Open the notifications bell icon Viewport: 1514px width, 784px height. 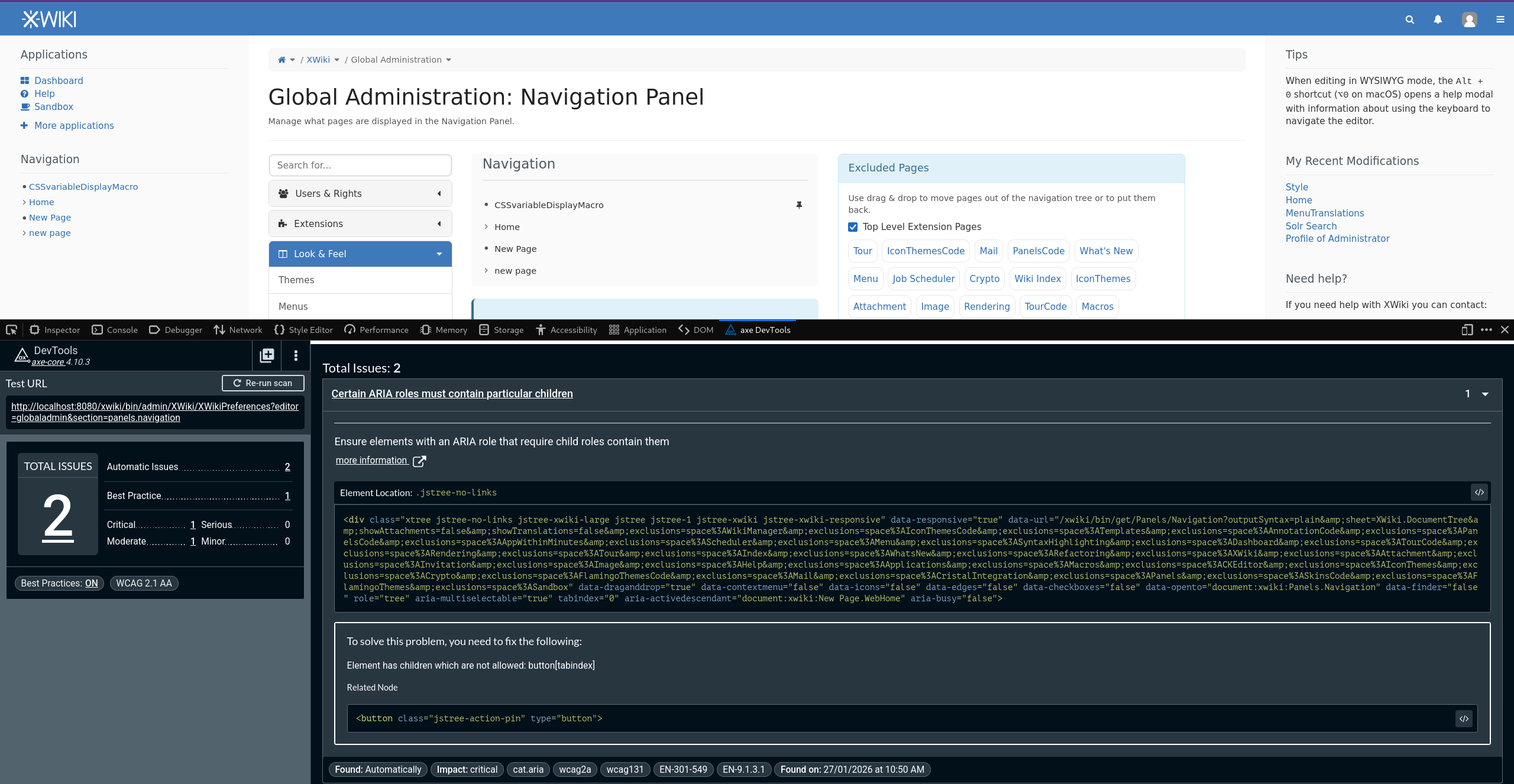pyautogui.click(x=1438, y=20)
